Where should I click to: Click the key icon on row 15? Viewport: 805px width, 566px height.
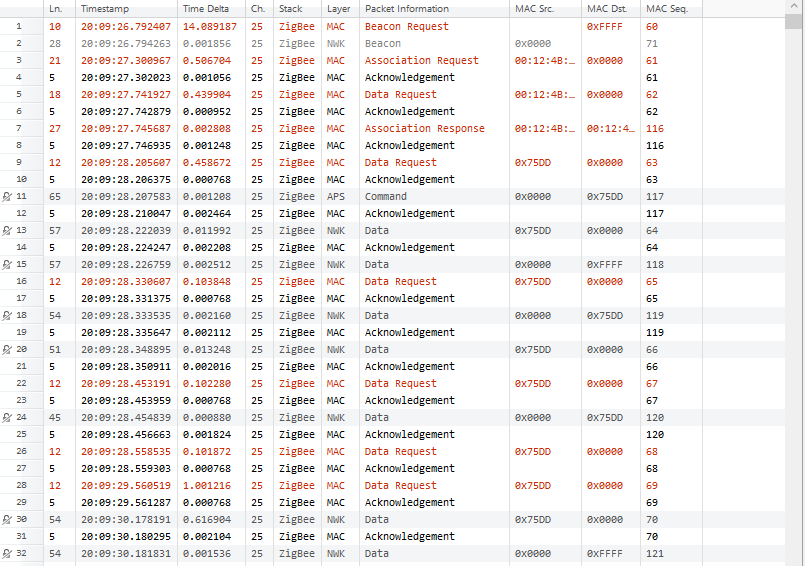(x=7, y=265)
